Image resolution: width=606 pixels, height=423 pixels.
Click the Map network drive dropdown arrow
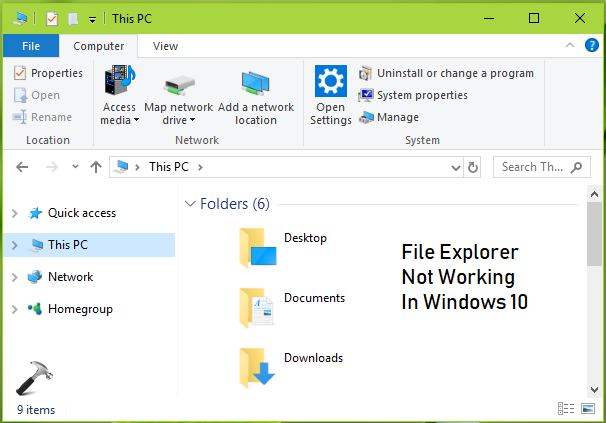(x=192, y=120)
